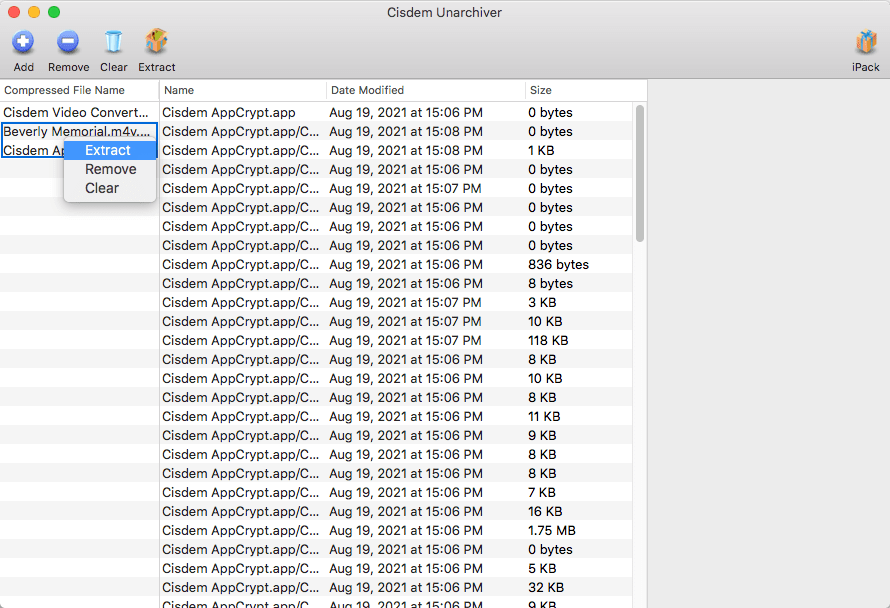The height and width of the screenshot is (608, 890).
Task: Select the file row sized 836 bytes
Action: click(x=400, y=265)
